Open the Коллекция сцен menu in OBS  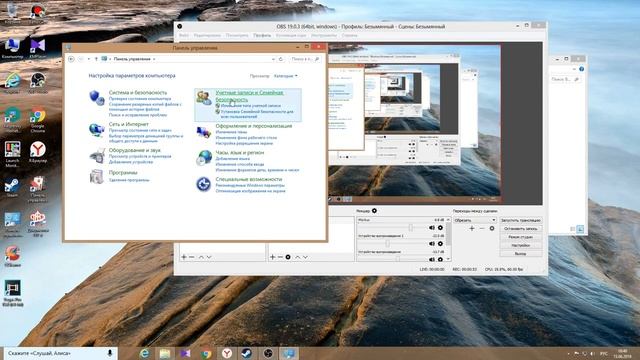click(291, 36)
